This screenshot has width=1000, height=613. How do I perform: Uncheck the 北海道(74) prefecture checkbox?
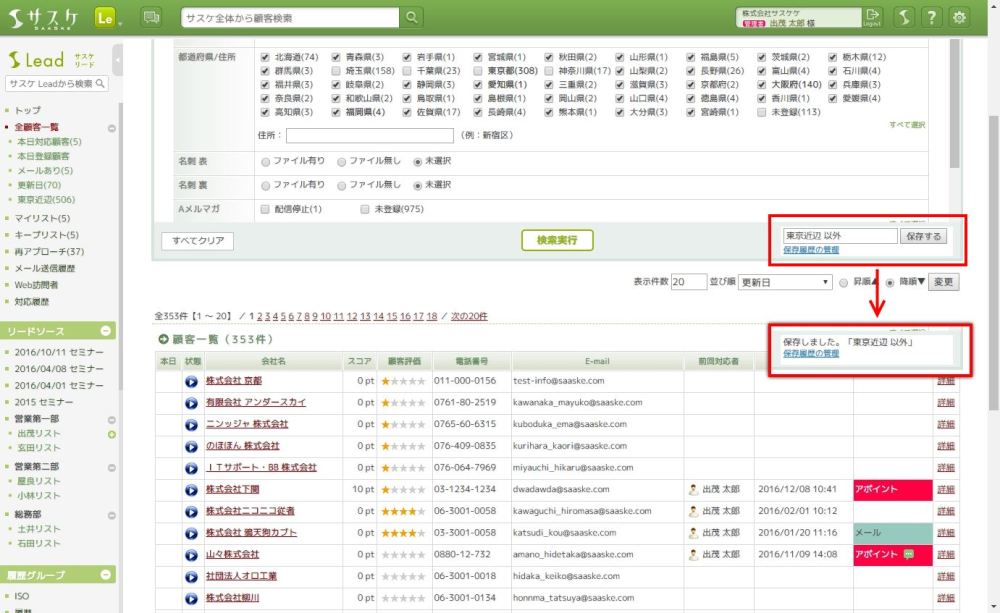coord(265,58)
